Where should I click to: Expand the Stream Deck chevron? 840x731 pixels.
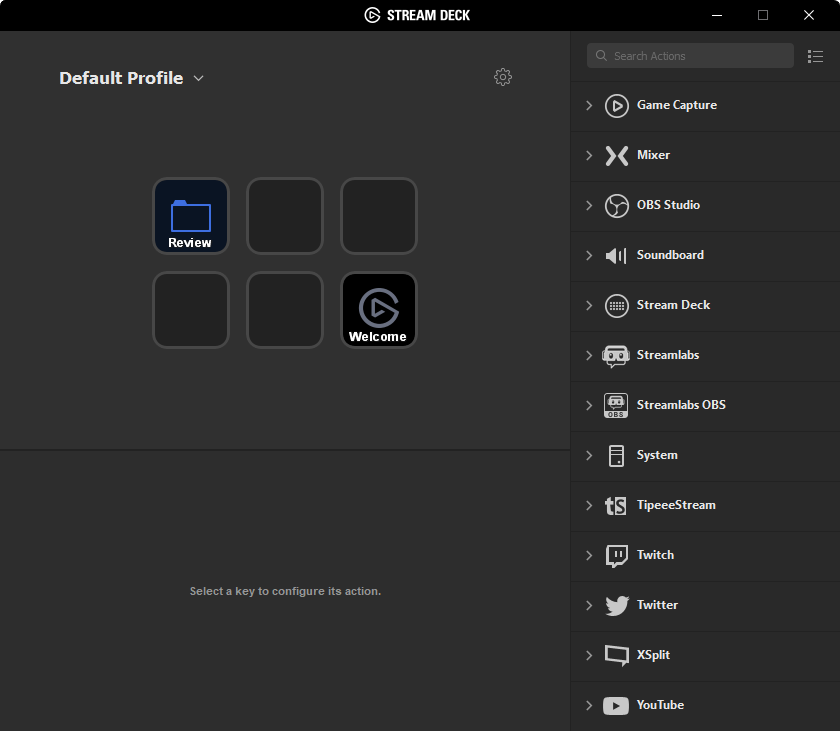[x=589, y=305]
